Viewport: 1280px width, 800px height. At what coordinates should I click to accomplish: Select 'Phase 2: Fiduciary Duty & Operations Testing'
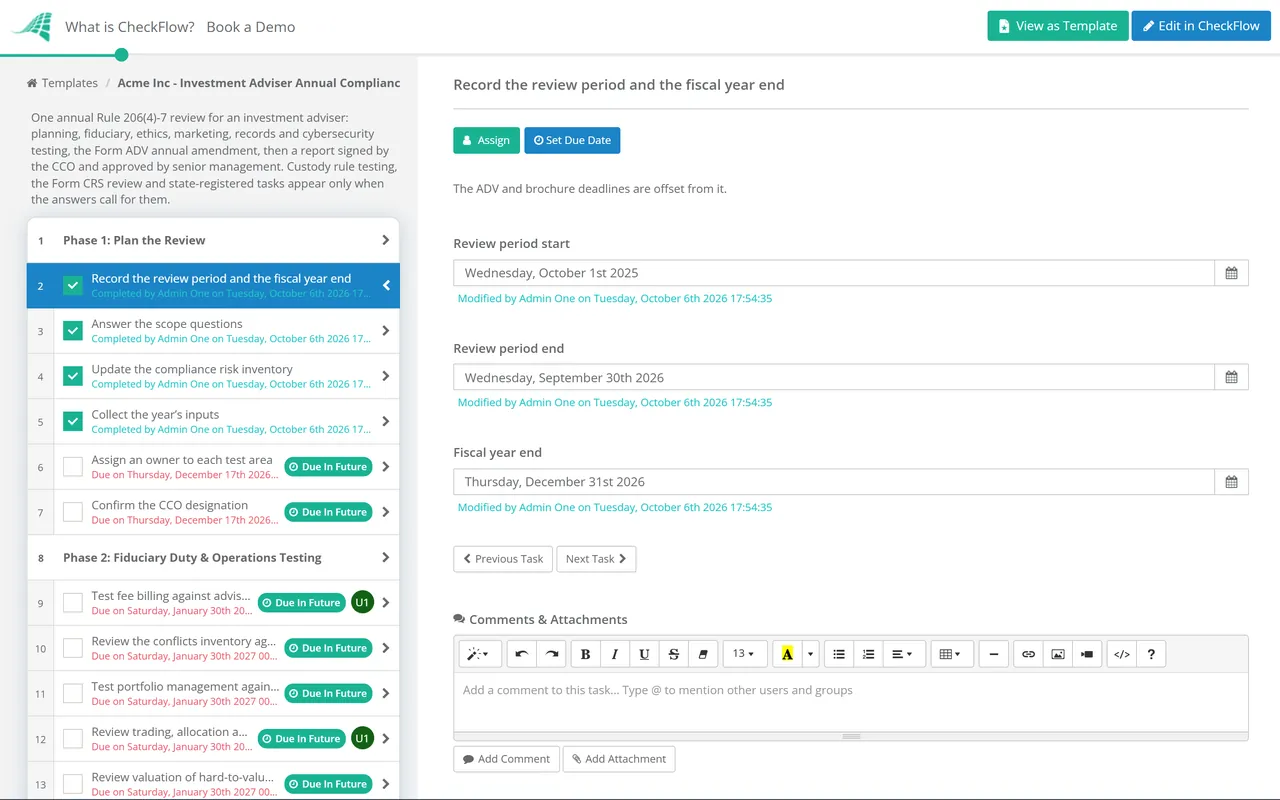pyautogui.click(x=213, y=558)
